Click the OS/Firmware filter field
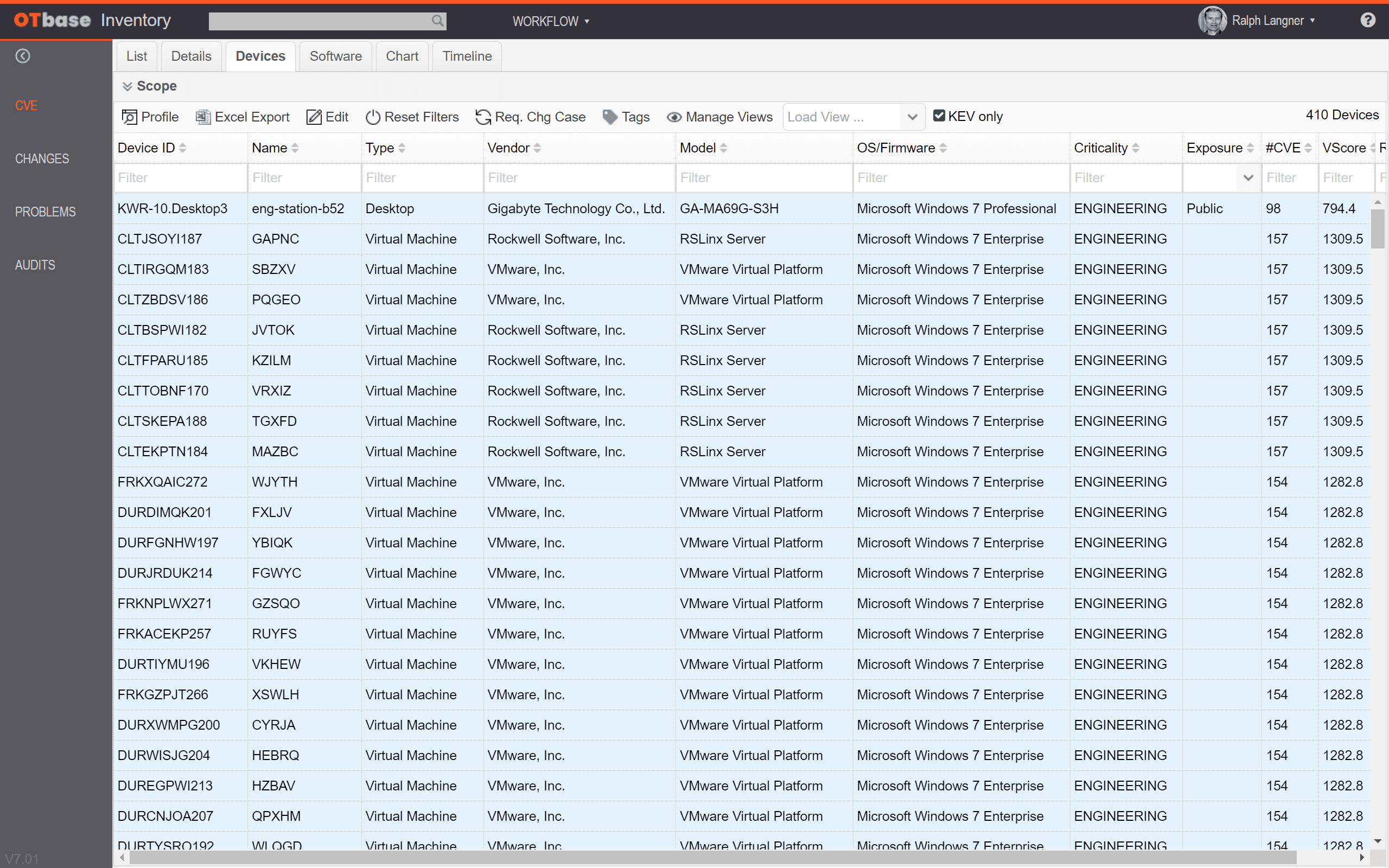Image resolution: width=1389 pixels, height=868 pixels. (x=961, y=178)
